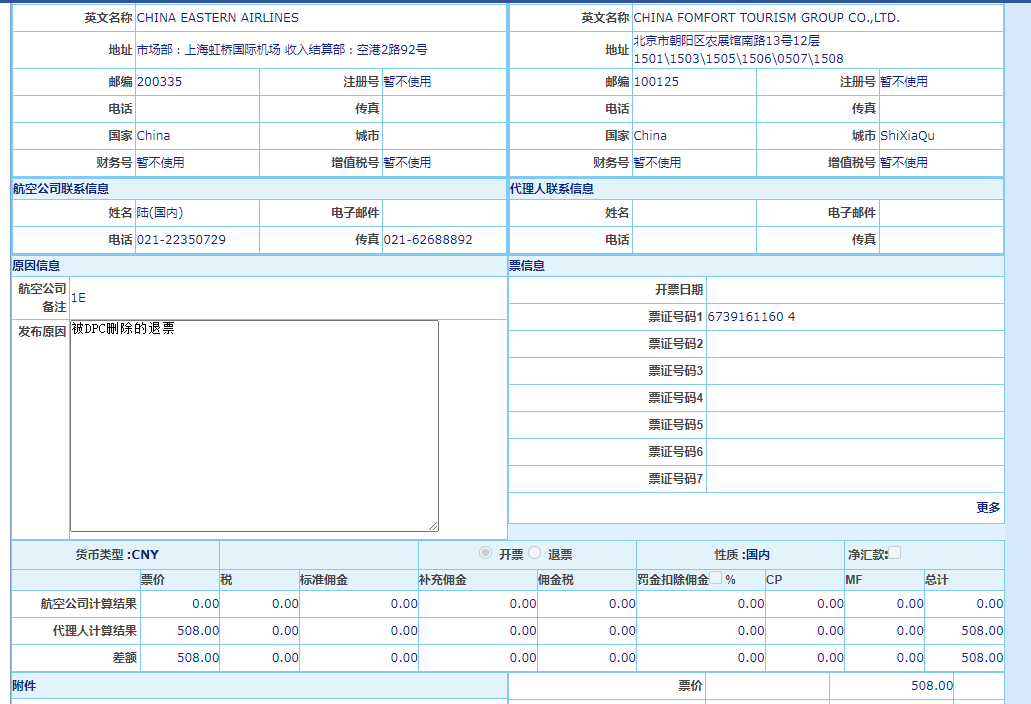Click the airline fax number 021-62688892
The height and width of the screenshot is (704, 1031).
tap(428, 240)
